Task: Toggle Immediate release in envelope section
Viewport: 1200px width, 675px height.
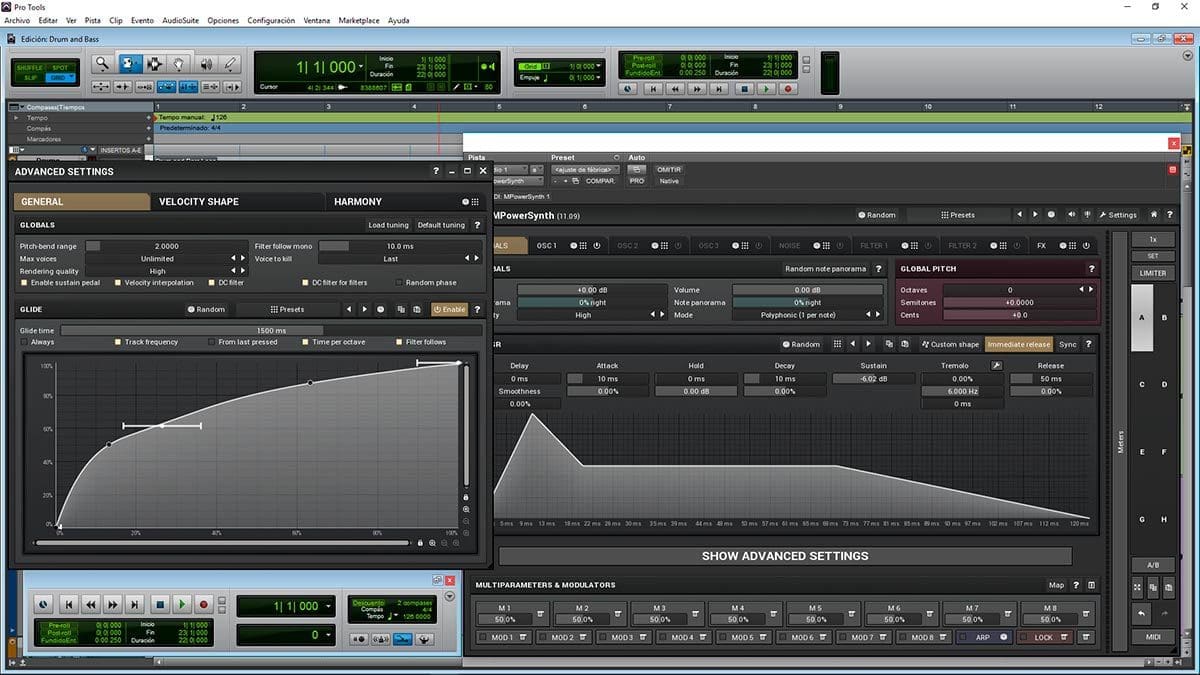Action: 1018,345
